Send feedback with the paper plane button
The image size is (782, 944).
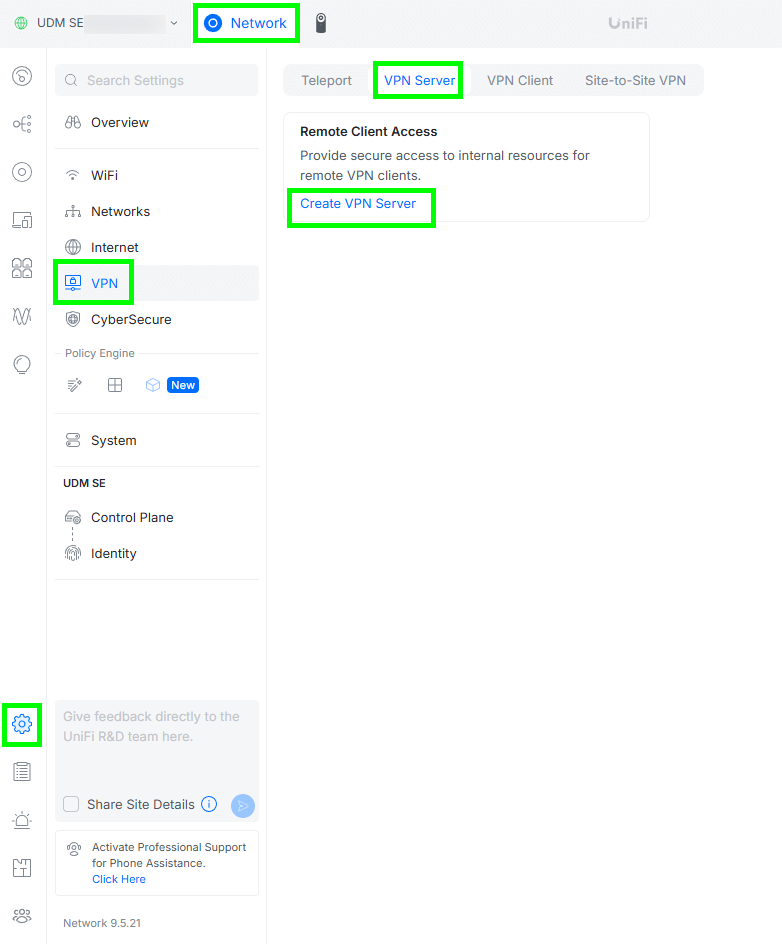tap(243, 805)
